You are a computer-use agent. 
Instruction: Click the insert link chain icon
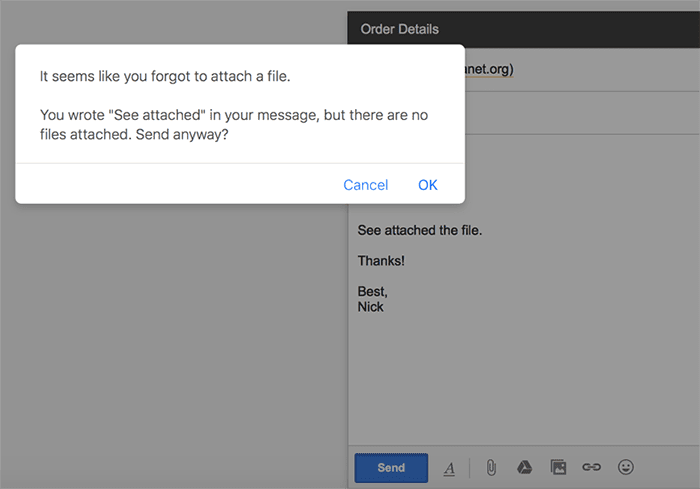[x=591, y=467]
